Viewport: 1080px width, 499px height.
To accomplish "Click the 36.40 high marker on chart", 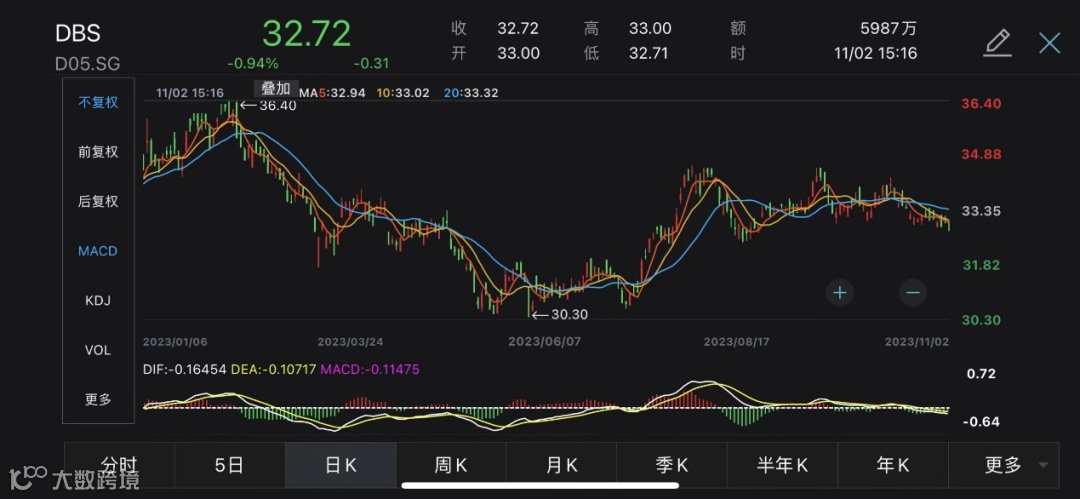I will [268, 105].
